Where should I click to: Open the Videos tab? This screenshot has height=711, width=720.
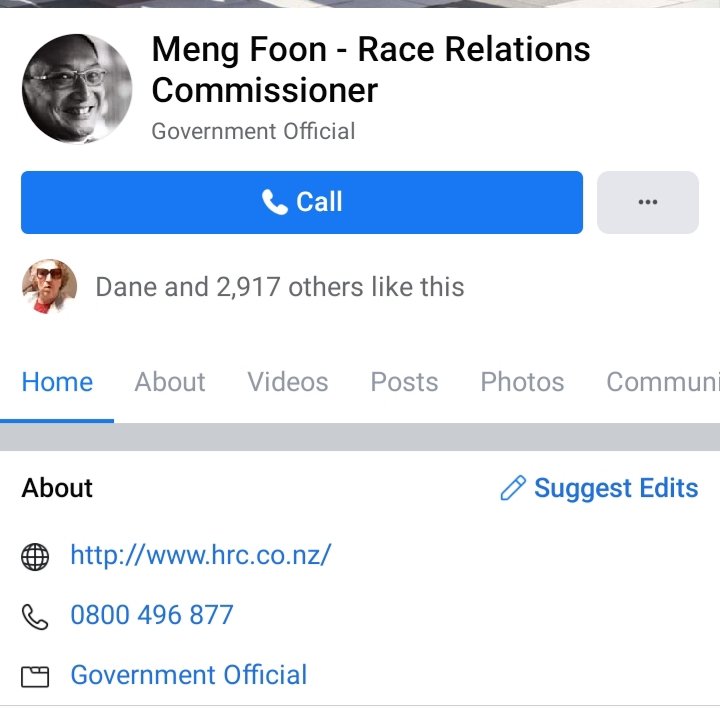coord(288,382)
